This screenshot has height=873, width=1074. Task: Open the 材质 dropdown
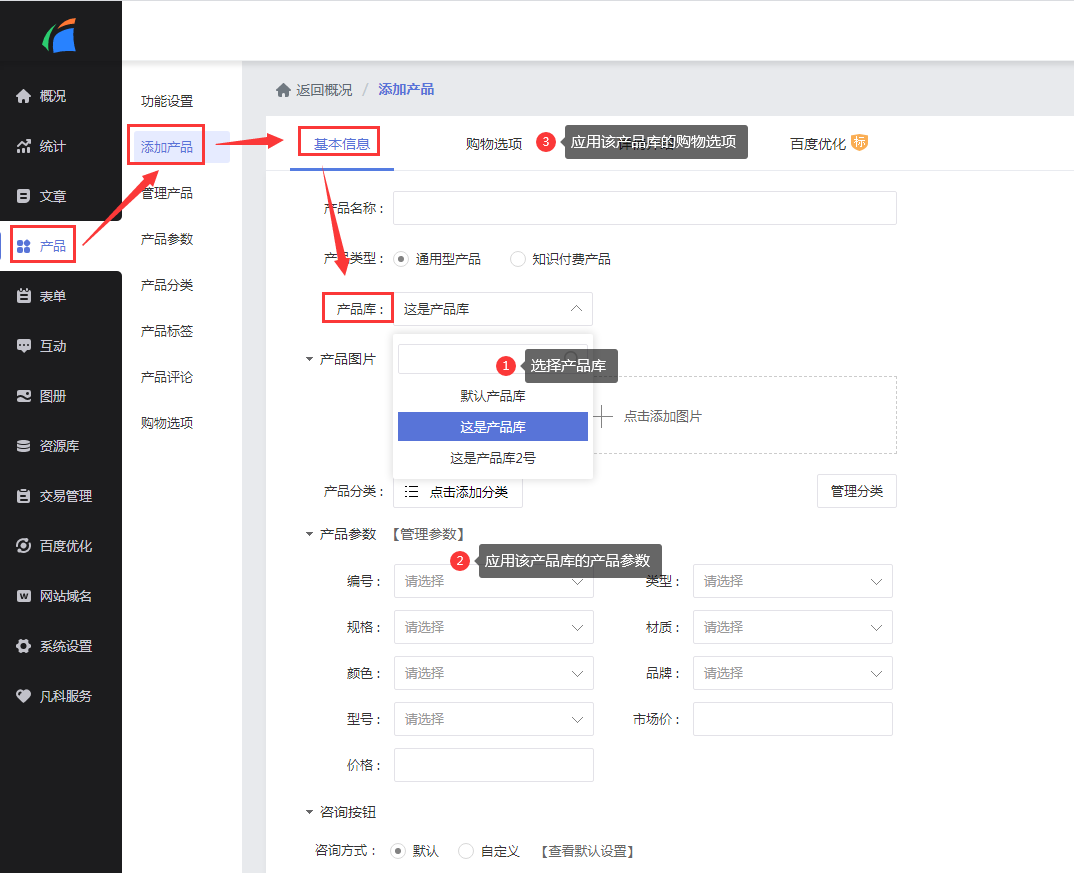pyautogui.click(x=792, y=627)
